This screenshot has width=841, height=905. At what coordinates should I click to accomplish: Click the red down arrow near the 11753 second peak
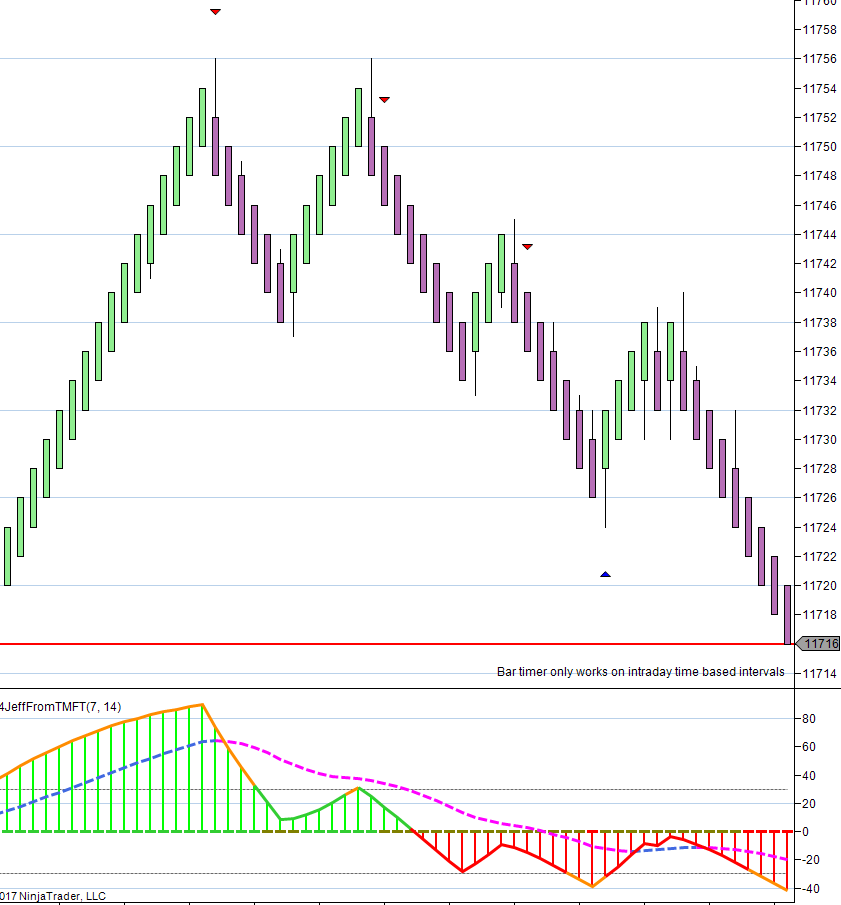pos(384,100)
